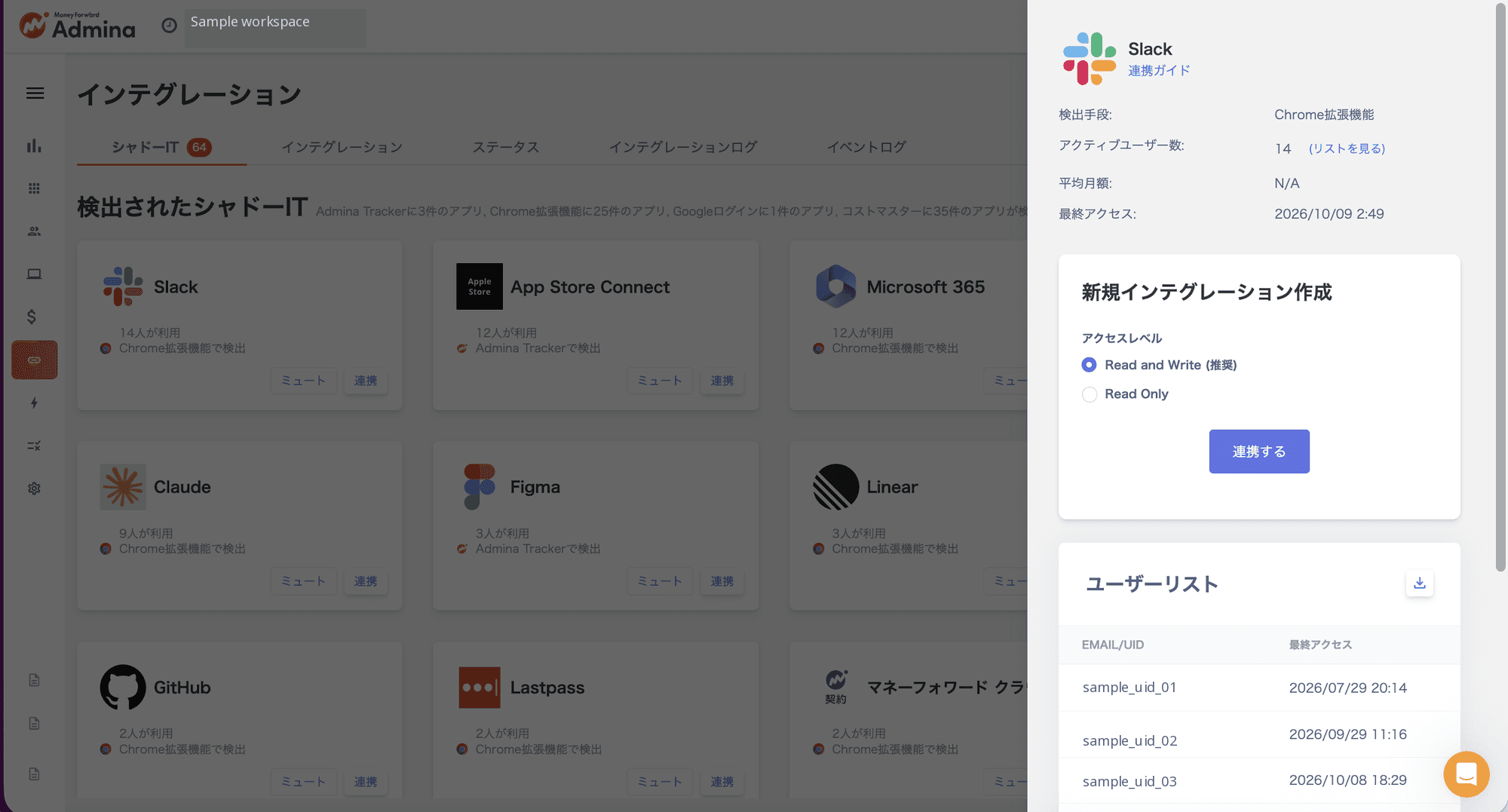Open the dollar cost sidebar icon

(x=32, y=317)
